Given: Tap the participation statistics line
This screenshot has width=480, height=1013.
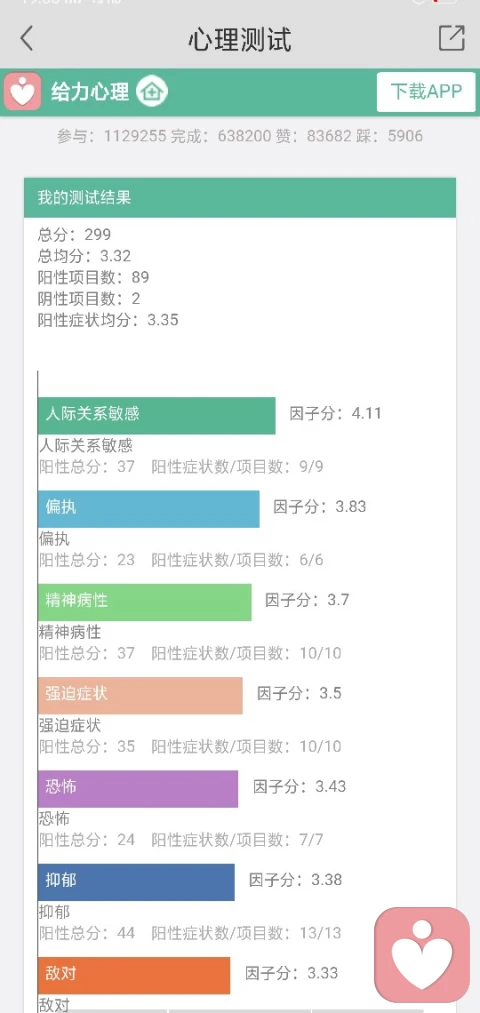Looking at the screenshot, I should coord(240,136).
